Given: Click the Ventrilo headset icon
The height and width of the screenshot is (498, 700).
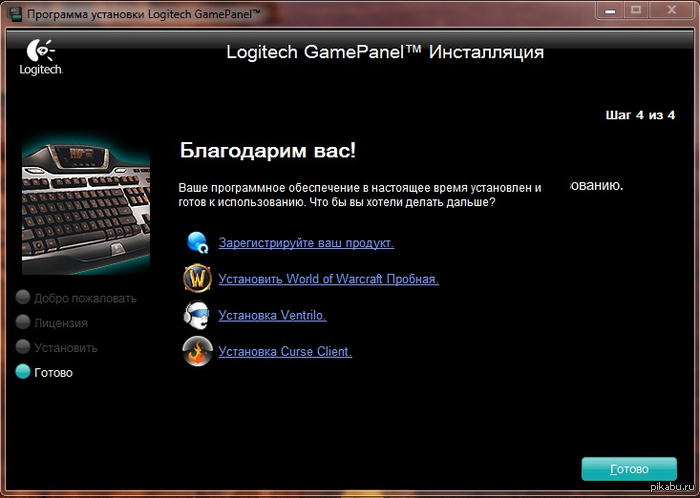Looking at the screenshot, I should [196, 315].
